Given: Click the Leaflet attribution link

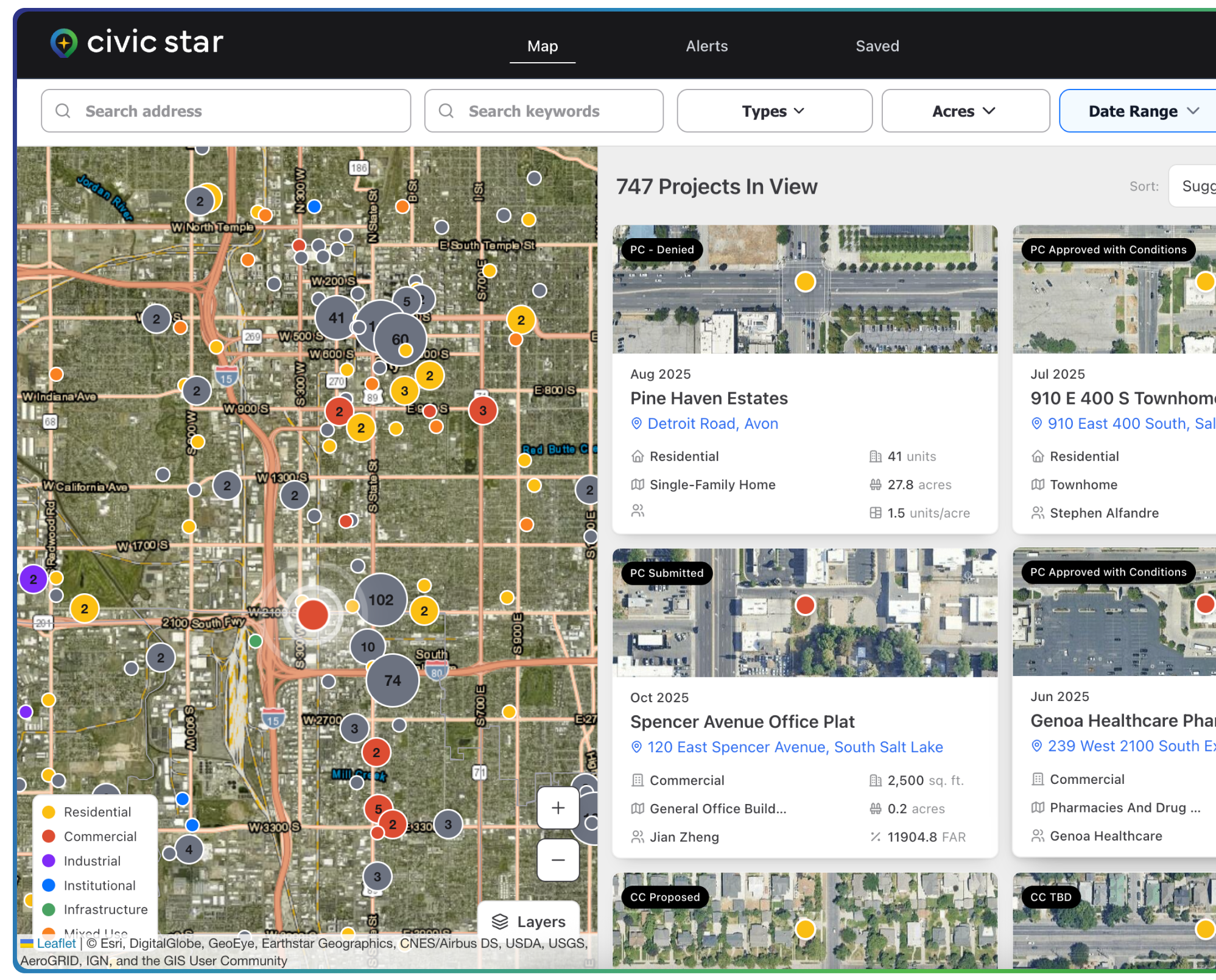Looking at the screenshot, I should tap(56, 943).
